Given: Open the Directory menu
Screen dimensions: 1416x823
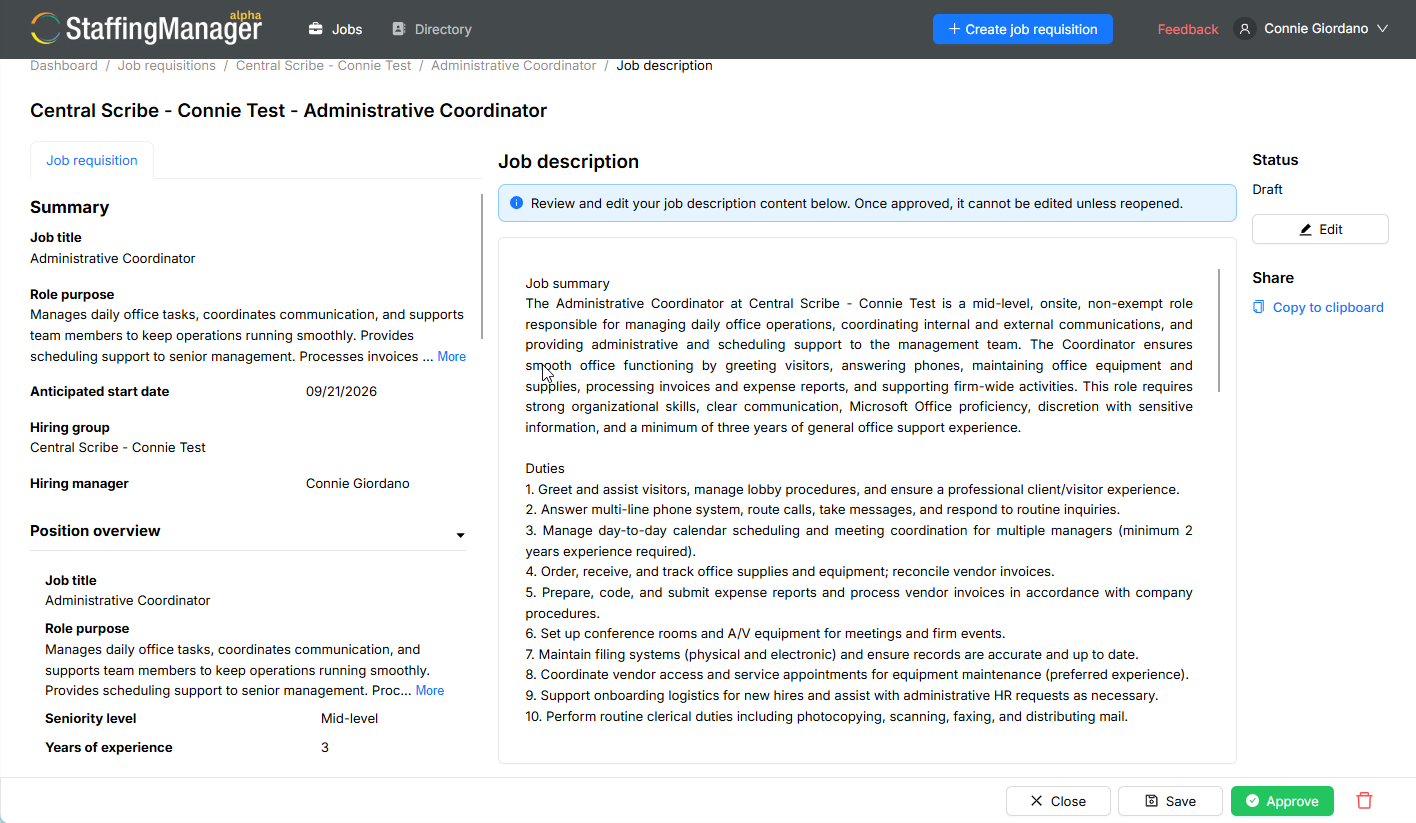Looking at the screenshot, I should tap(432, 29).
